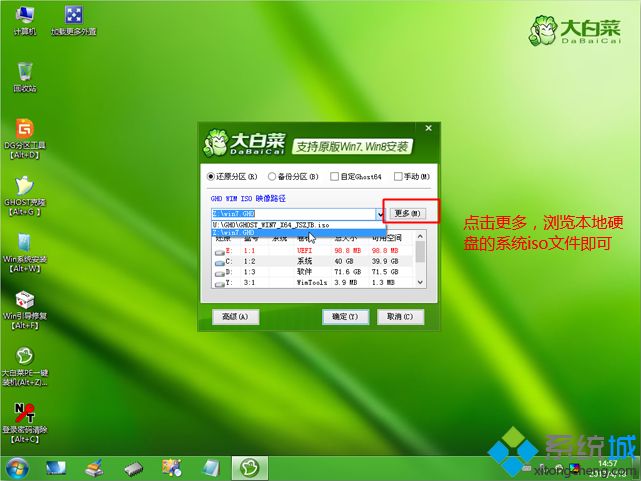Choose U:\GHO\GHOST_WIN7_X64_JSZJB.iso from the list
The width and height of the screenshot is (641, 481).
(298, 225)
